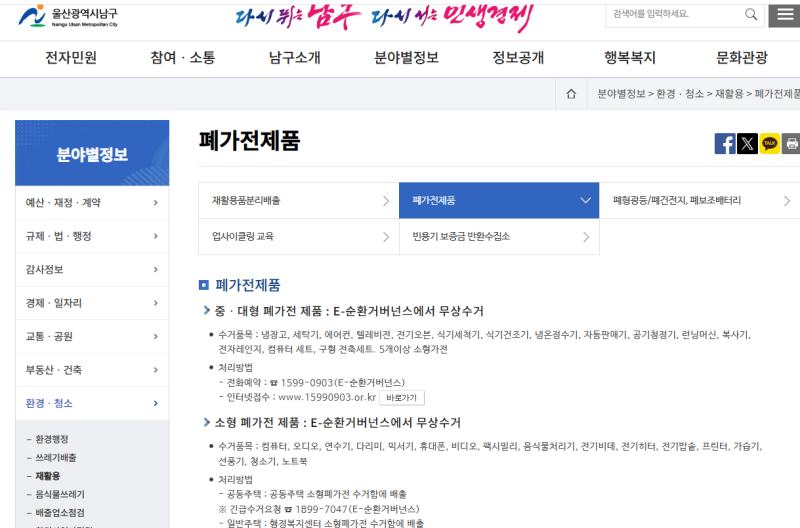Open the 정보공개 menu
The image size is (800, 528).
pos(518,58)
